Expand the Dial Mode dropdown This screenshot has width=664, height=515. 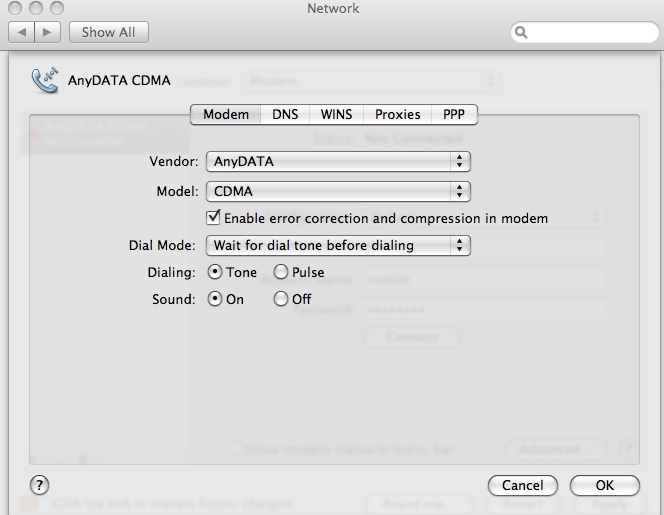[338, 245]
